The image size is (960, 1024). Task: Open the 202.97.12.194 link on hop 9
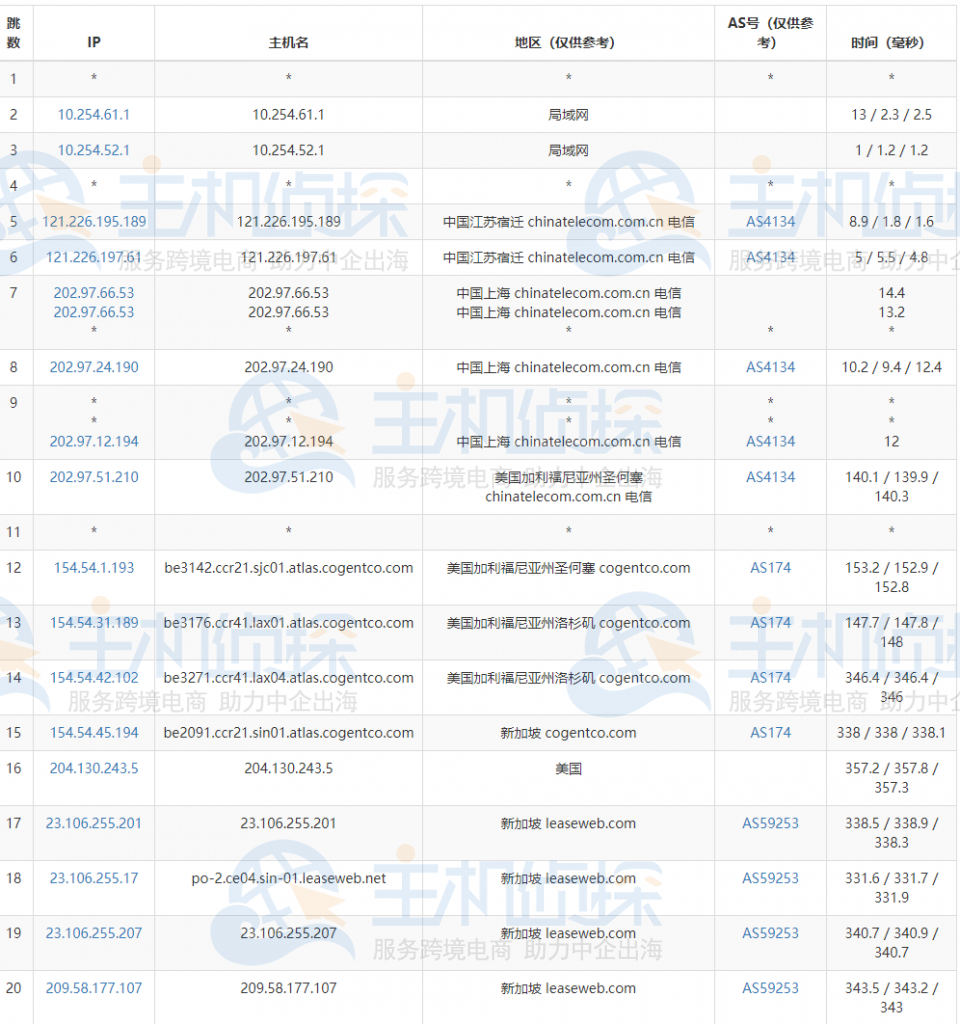pyautogui.click(x=93, y=441)
